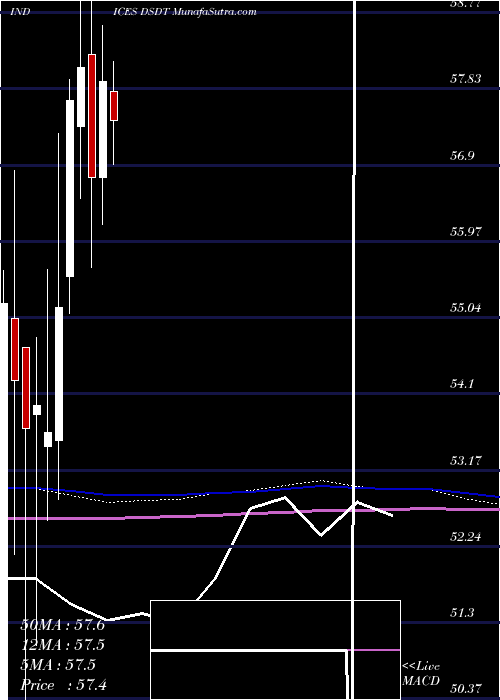500x700 pixels.
Task: Click the tallest red candlestick body
Action: [x=92, y=116]
